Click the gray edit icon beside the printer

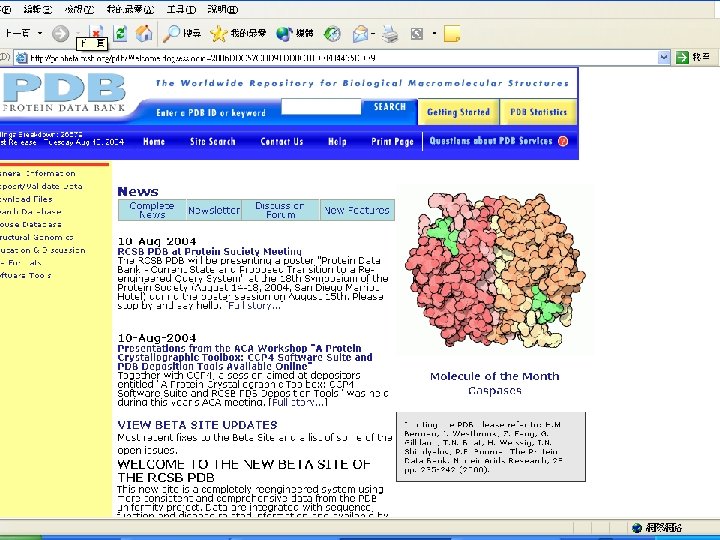pos(416,33)
